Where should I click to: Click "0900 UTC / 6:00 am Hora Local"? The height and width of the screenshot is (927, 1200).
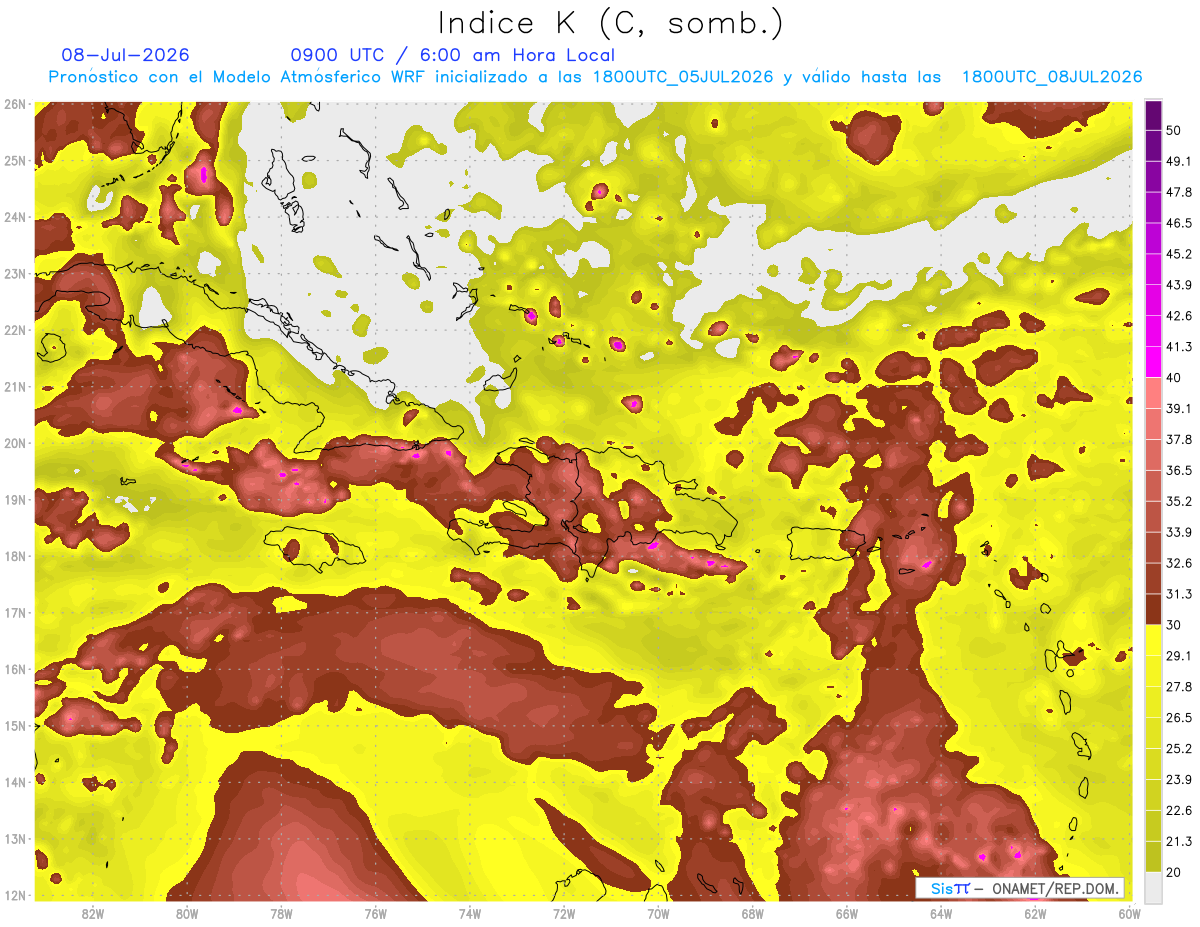point(452,55)
